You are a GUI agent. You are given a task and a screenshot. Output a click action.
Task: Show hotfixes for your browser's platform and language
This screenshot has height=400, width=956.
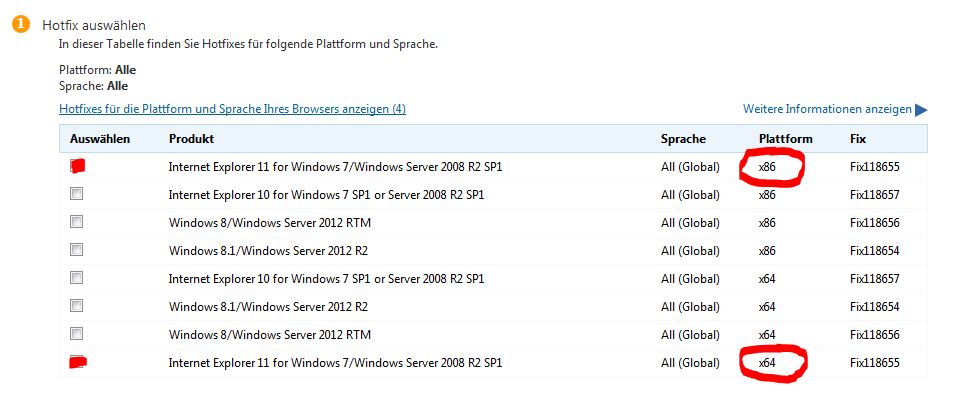tap(232, 109)
